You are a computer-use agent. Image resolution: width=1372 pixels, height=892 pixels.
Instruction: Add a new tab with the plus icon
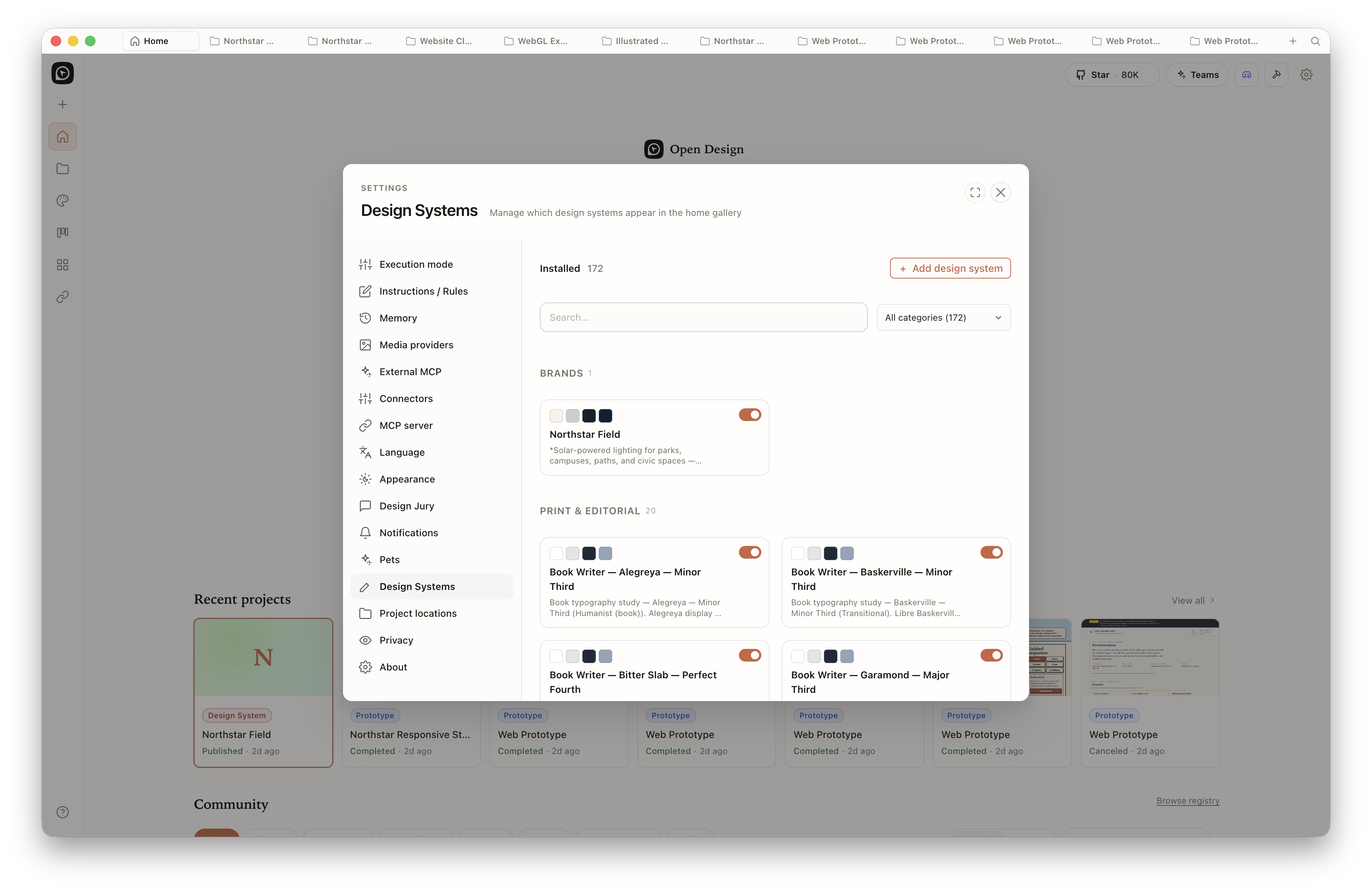(1293, 41)
